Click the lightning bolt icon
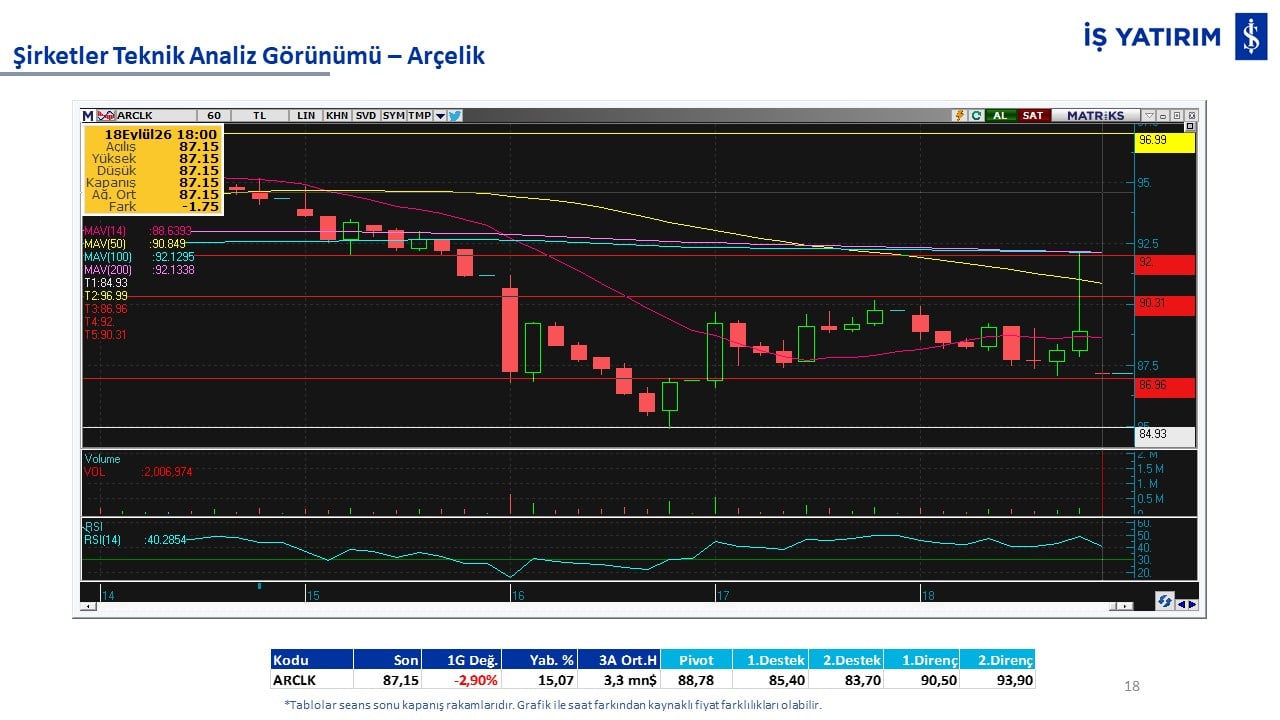Screen dimensions: 1280x720 coord(960,115)
